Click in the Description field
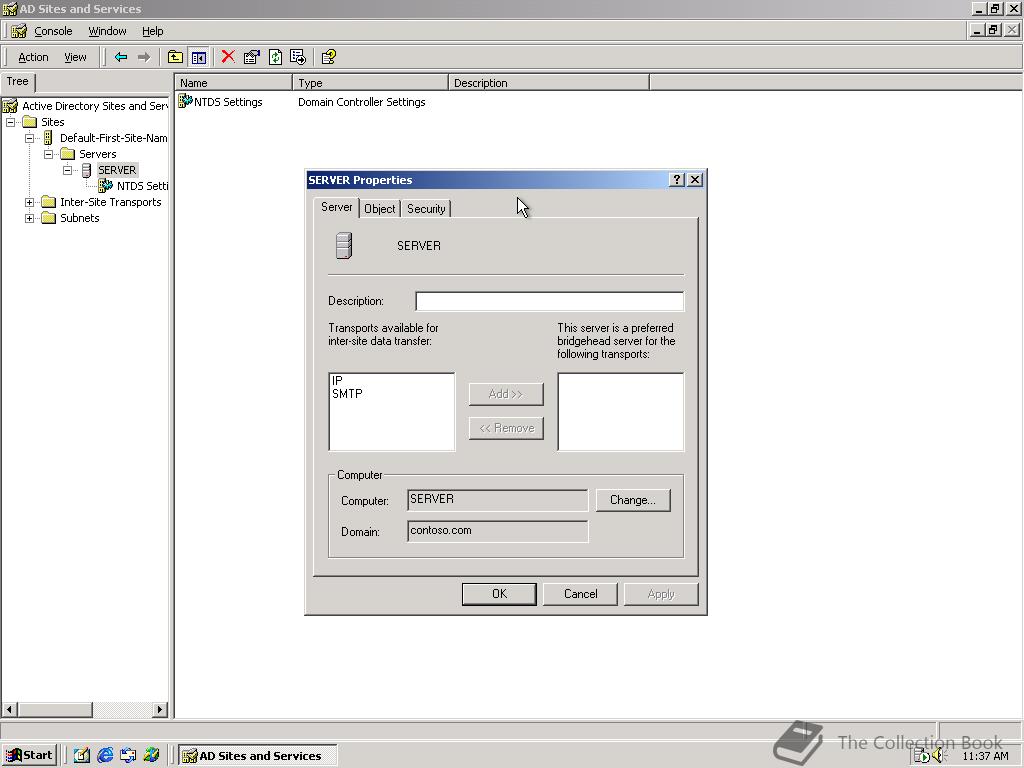Screen dimensions: 1024x768 (549, 301)
